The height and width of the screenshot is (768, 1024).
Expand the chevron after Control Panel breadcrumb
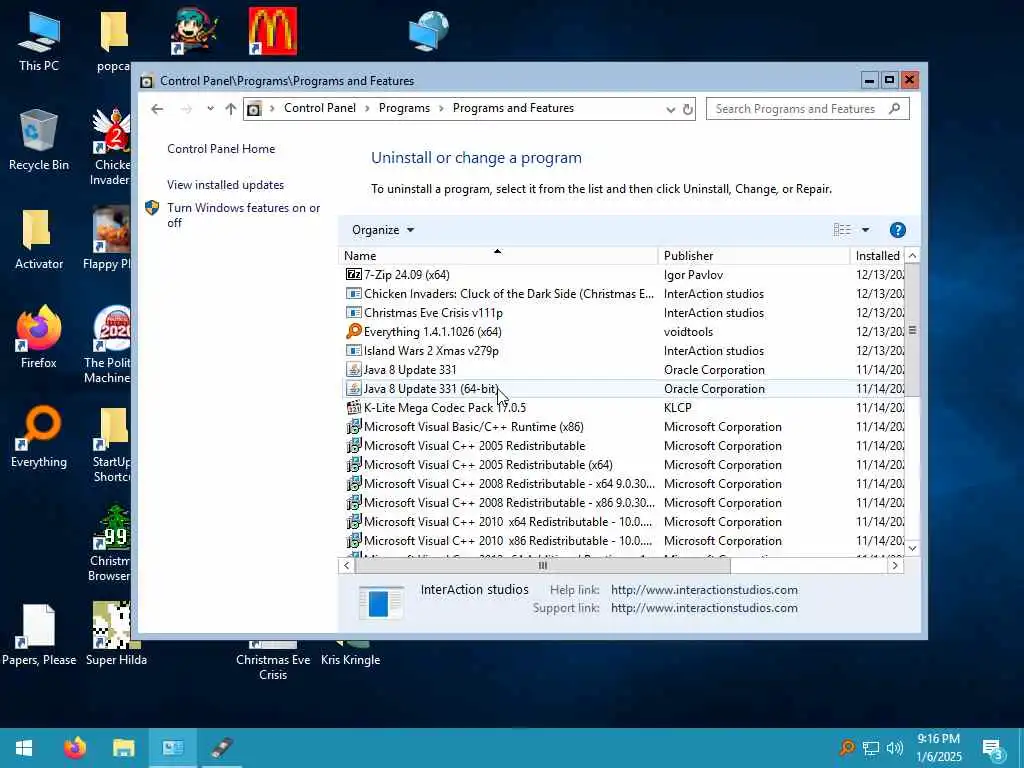coord(367,108)
